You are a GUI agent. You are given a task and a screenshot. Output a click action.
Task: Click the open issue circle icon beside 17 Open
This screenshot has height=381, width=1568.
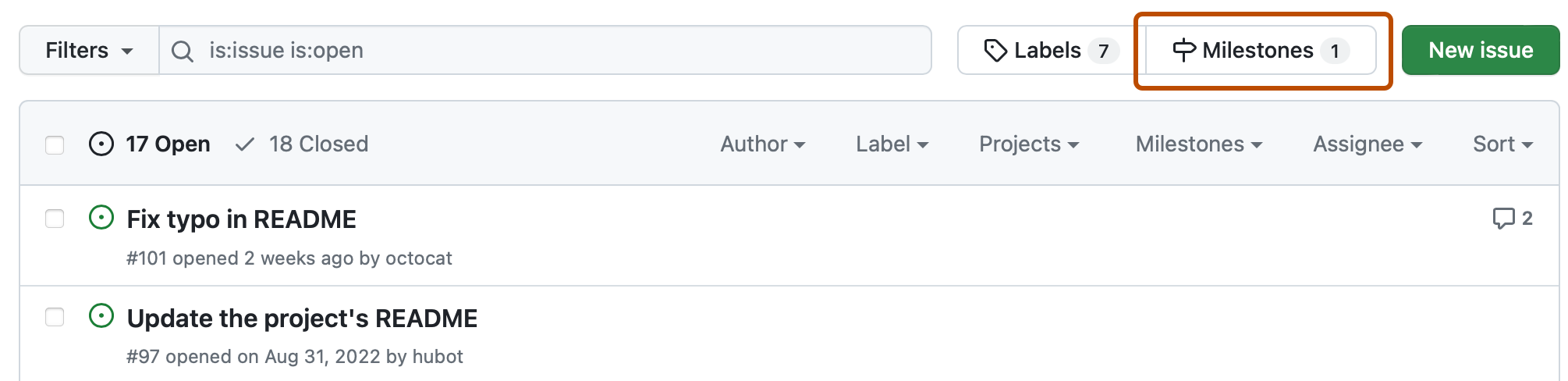[x=101, y=144]
